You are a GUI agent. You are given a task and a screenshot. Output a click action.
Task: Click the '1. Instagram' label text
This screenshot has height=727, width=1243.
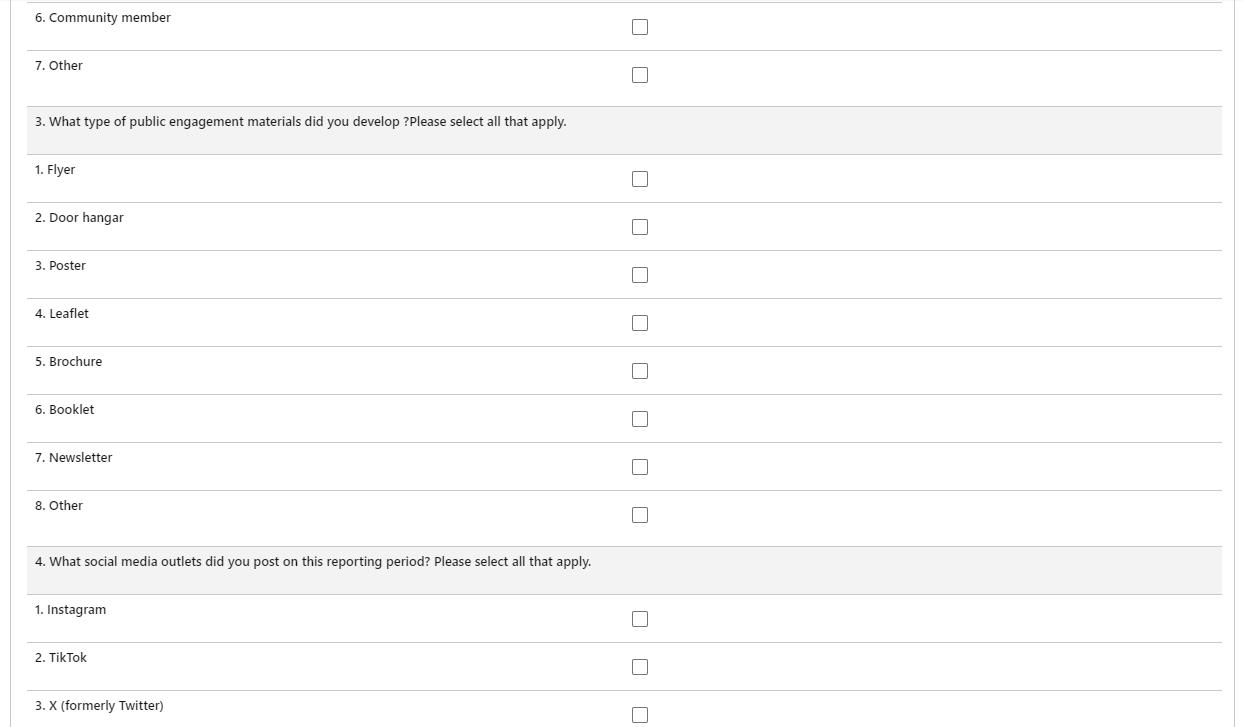pos(70,610)
